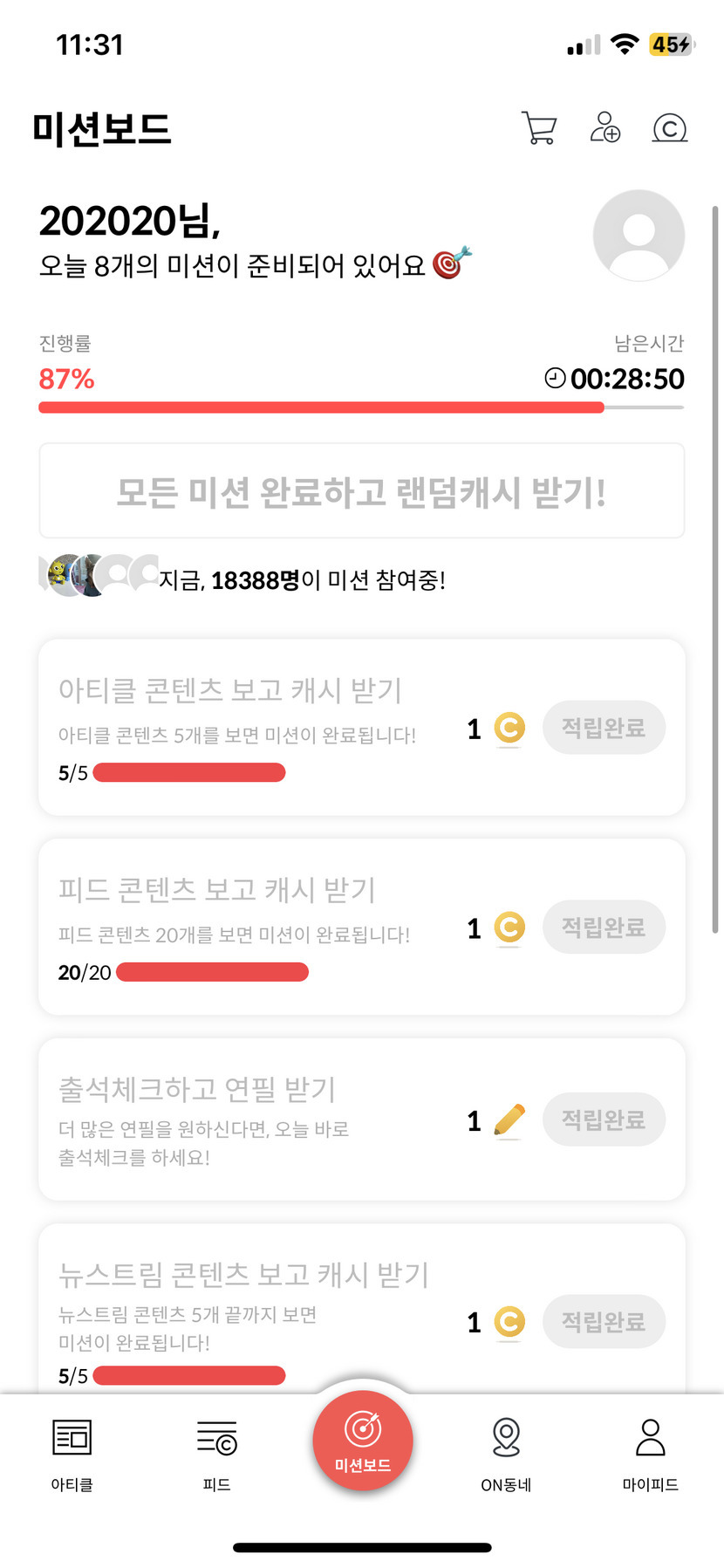Click the mission progress bar
This screenshot has height=1568, width=724.
pos(361,407)
